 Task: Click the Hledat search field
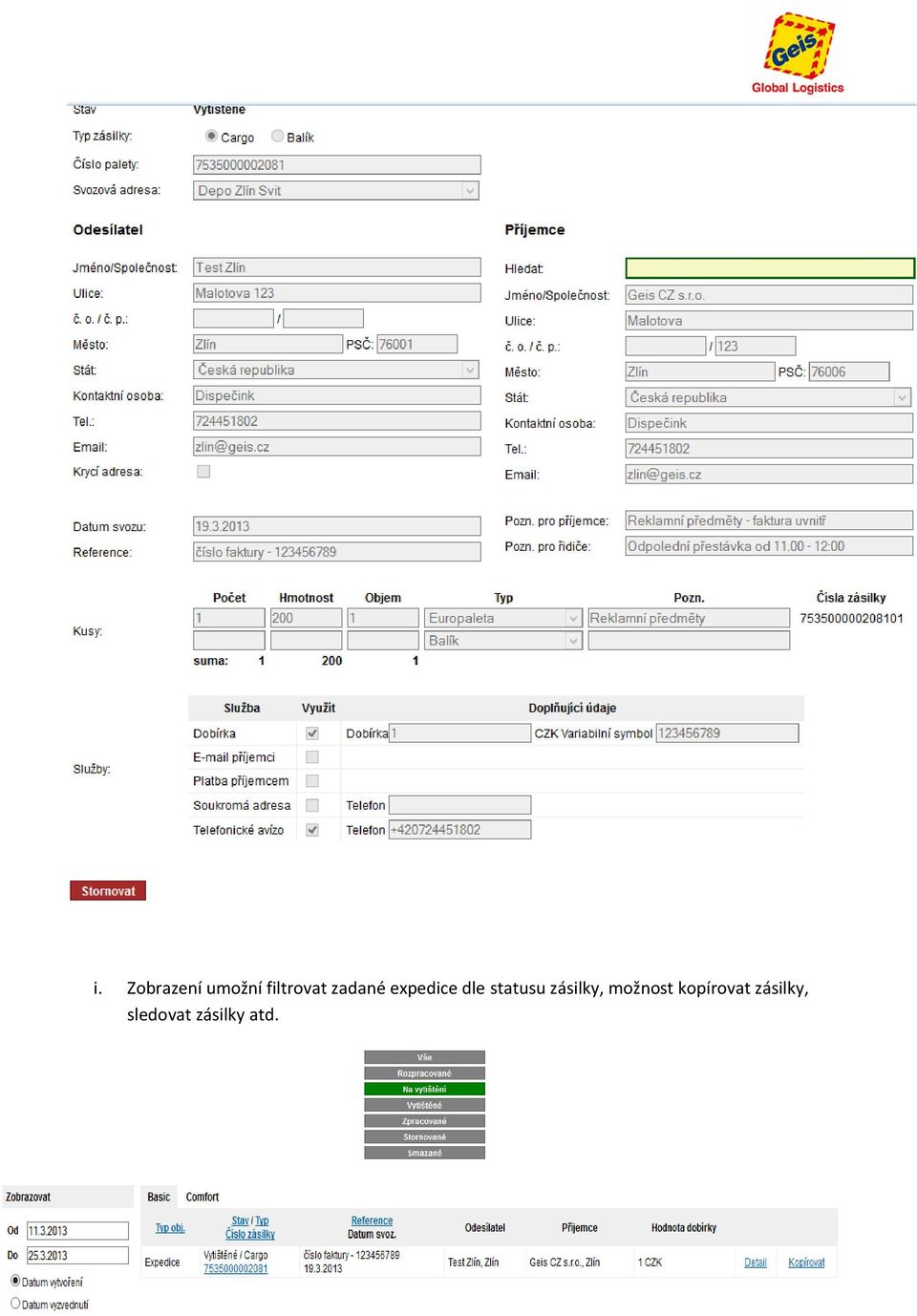770,268
